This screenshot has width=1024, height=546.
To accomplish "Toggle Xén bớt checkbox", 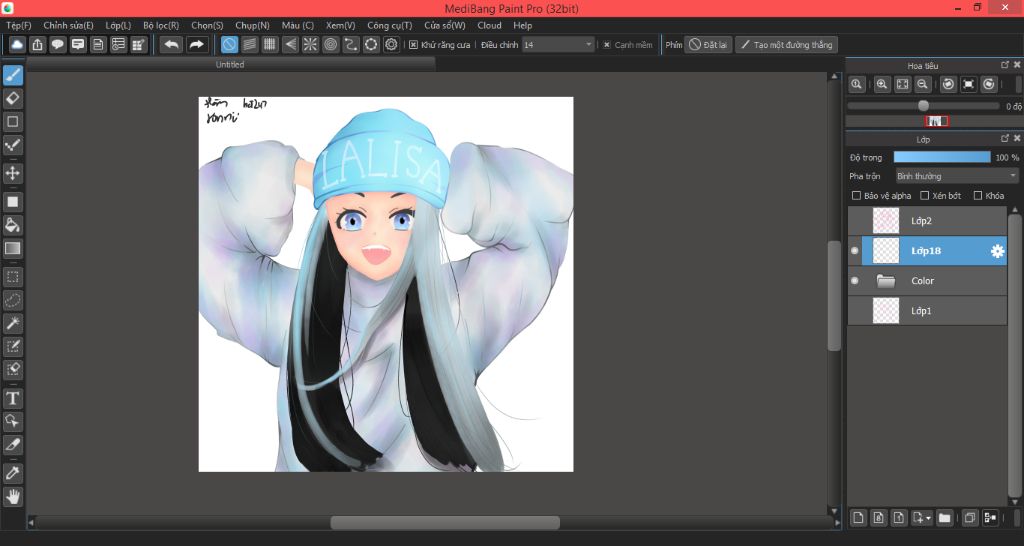I will (x=925, y=195).
